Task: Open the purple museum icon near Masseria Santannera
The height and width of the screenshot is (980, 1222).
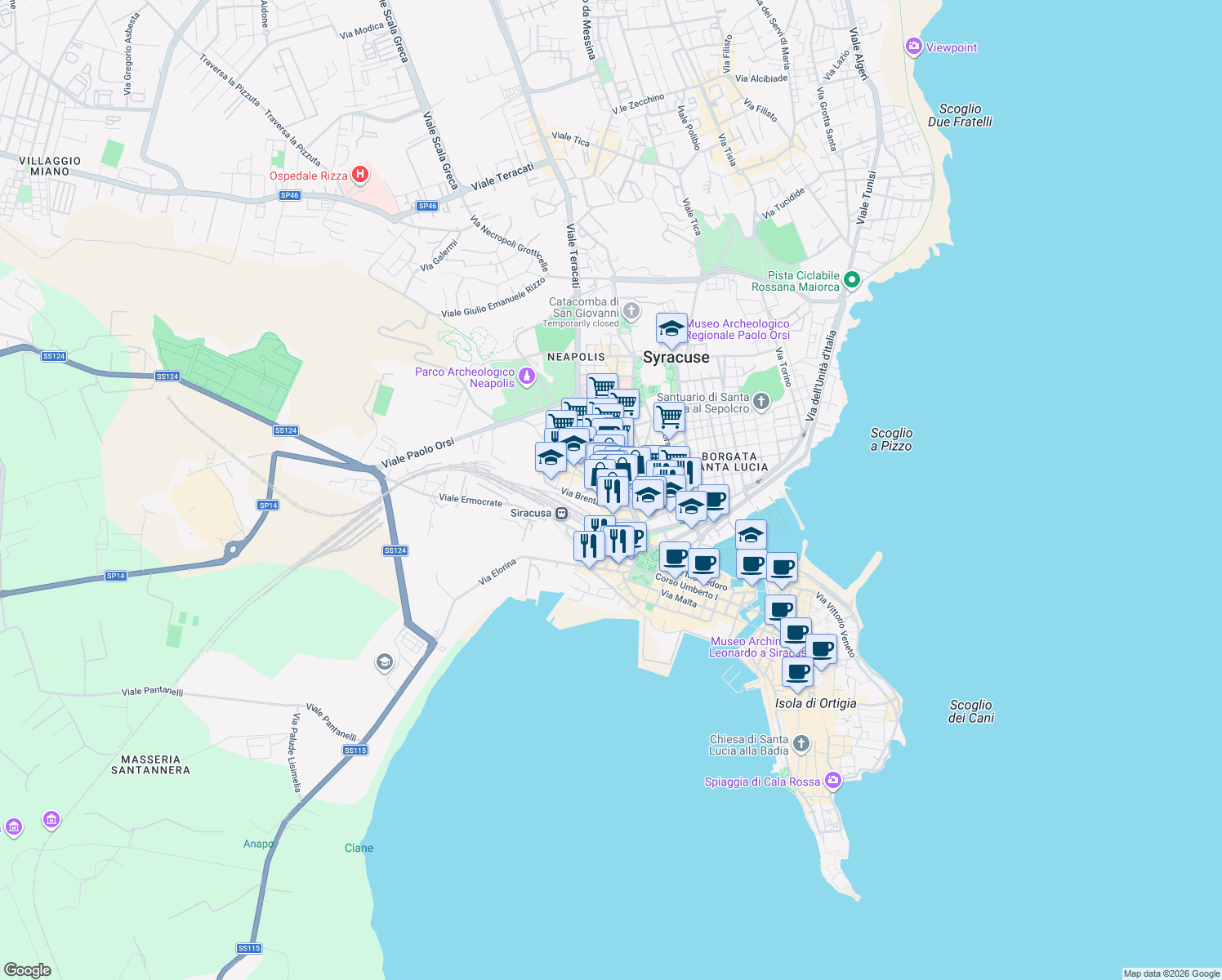Action: click(x=51, y=820)
